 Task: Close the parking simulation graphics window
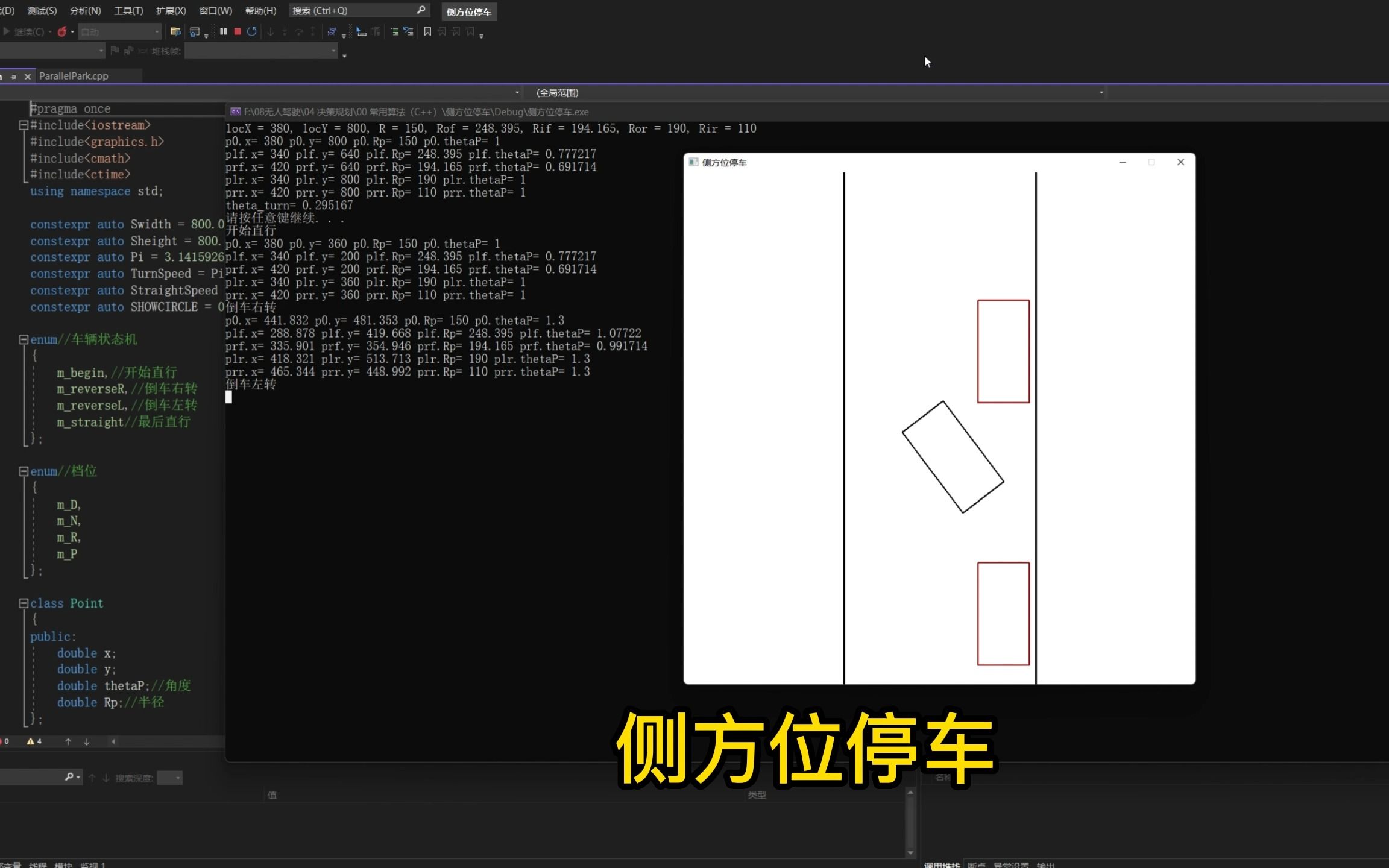1181,162
